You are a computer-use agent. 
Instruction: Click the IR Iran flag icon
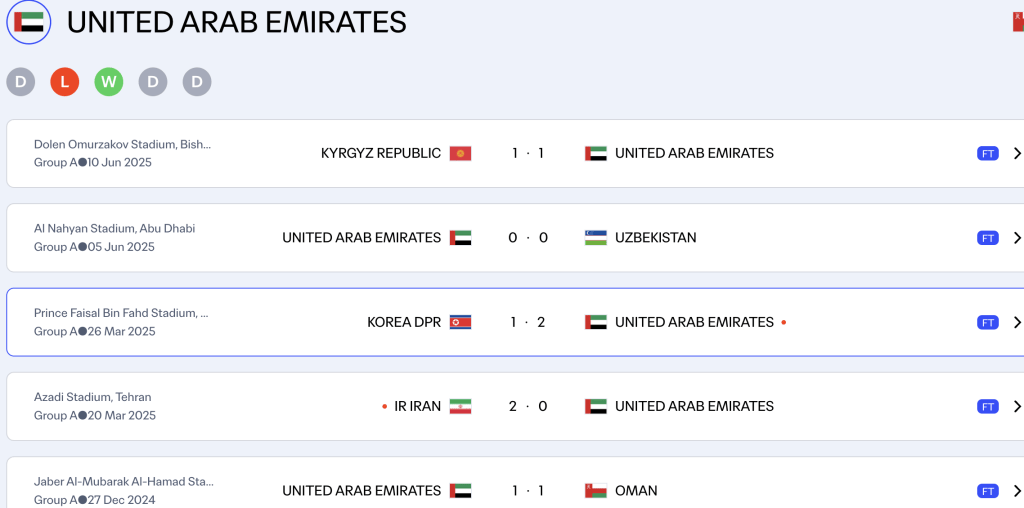[460, 406]
